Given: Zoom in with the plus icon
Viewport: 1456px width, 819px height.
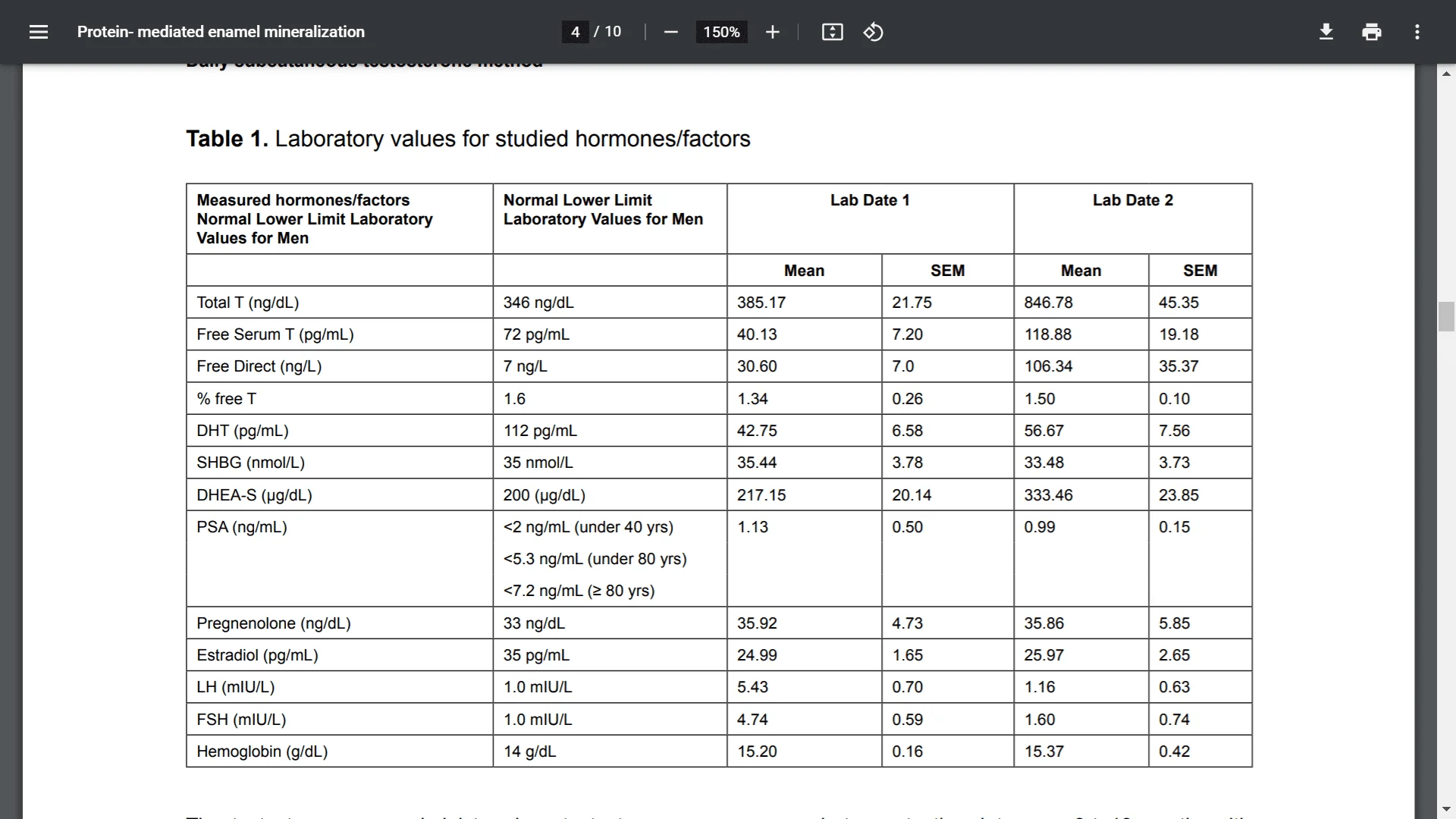Looking at the screenshot, I should (773, 32).
